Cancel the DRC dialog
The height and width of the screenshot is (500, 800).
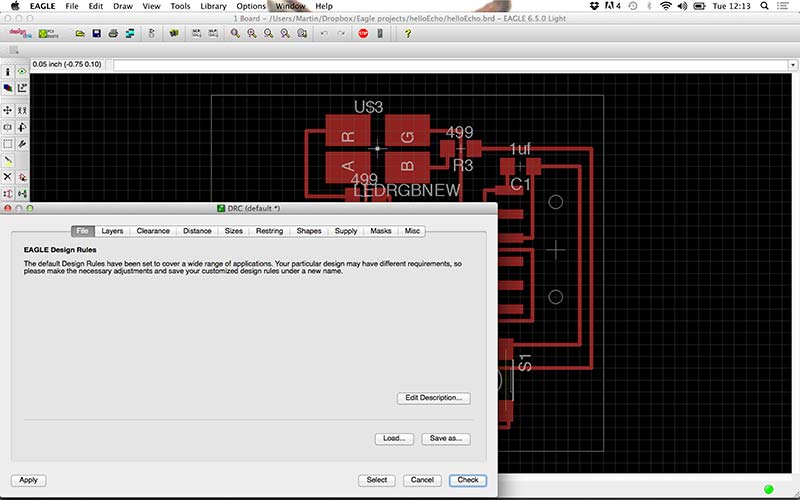tap(422, 480)
